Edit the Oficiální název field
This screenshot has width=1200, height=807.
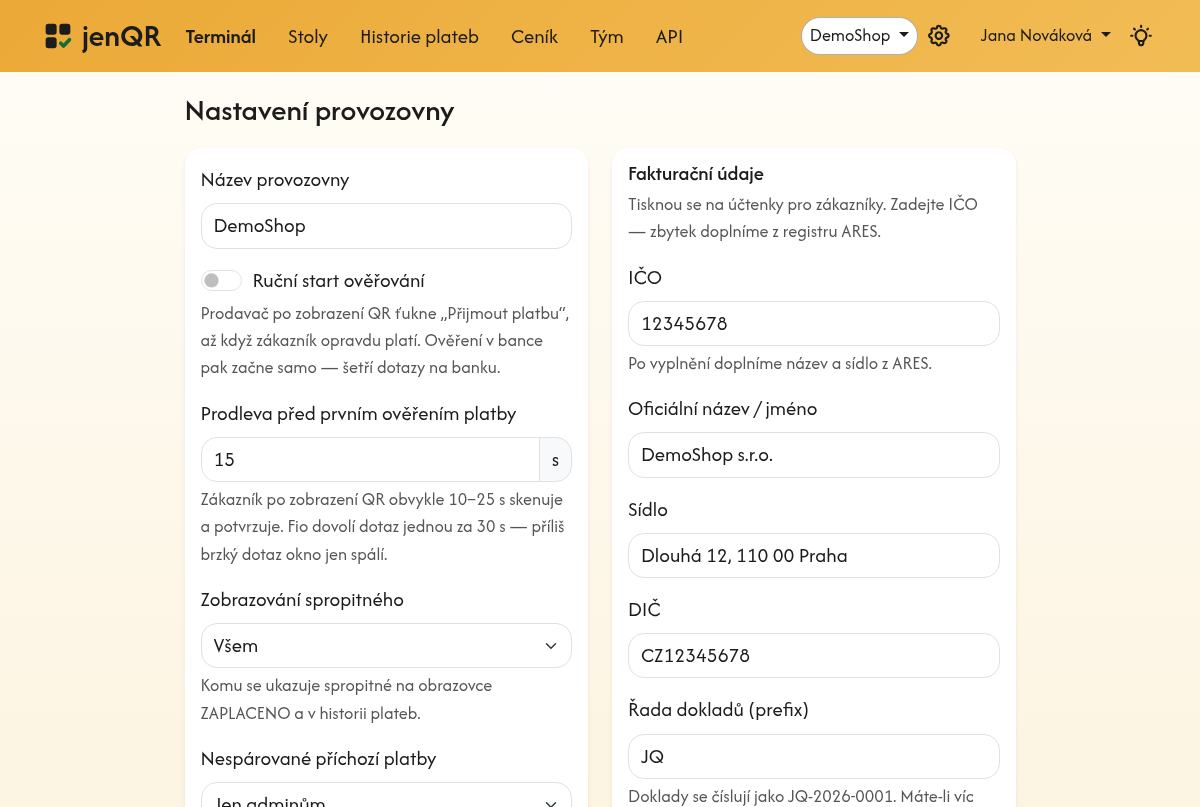[814, 455]
